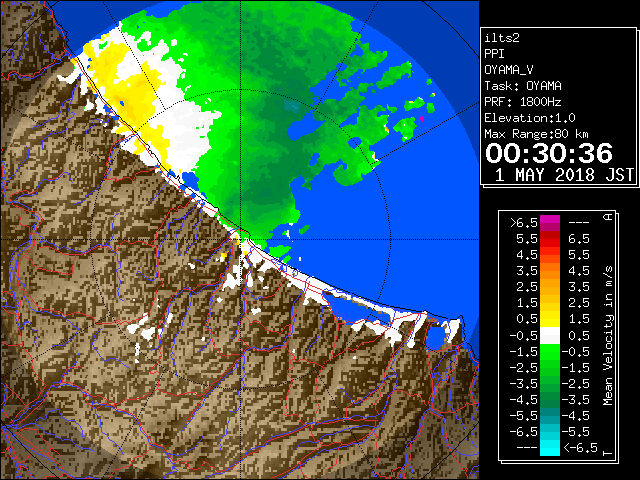This screenshot has height=480, width=640.
Task: Select the 'Task: OYAMA' line
Action: 523,86
